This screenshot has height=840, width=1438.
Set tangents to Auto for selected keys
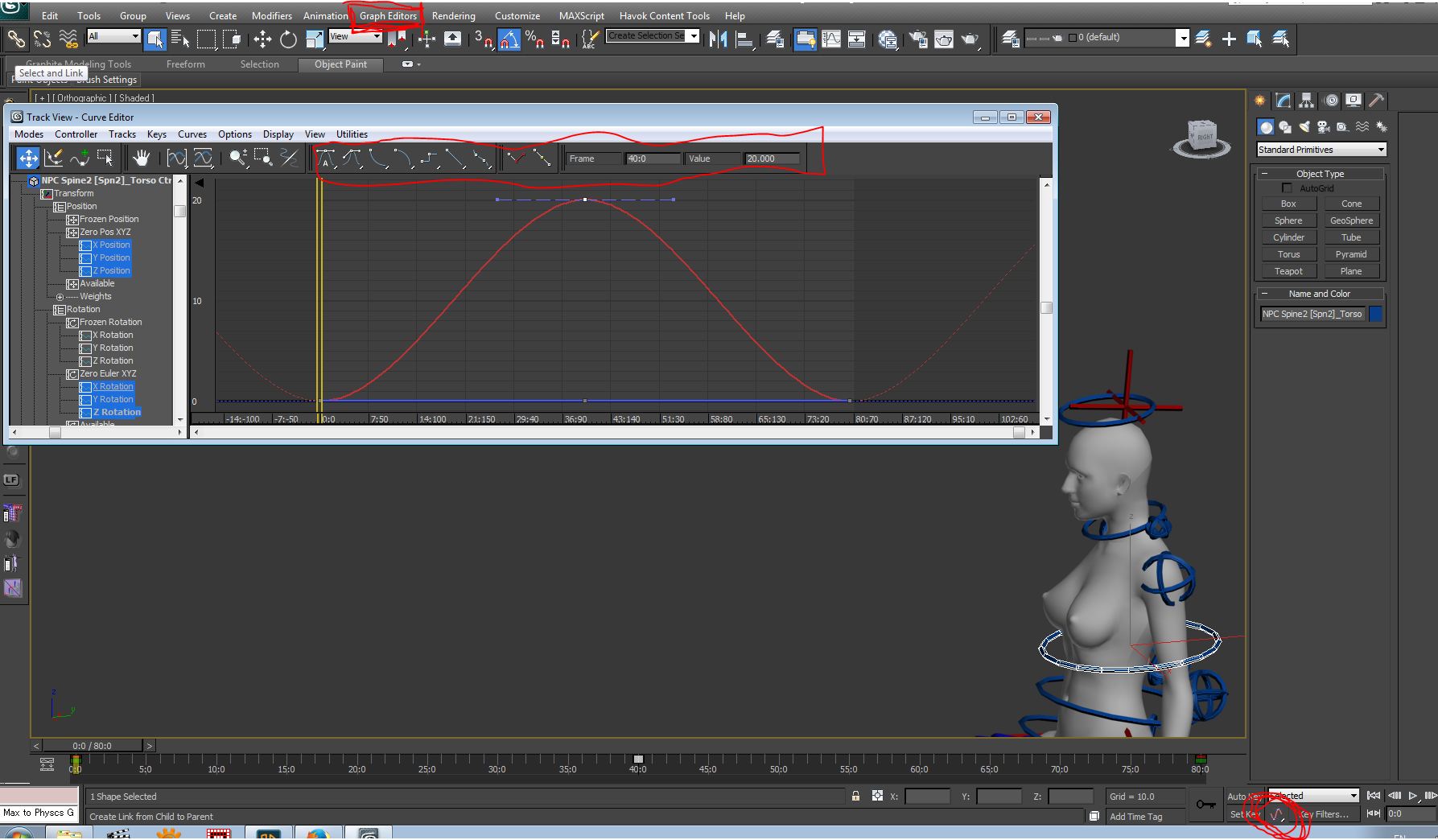(328, 159)
